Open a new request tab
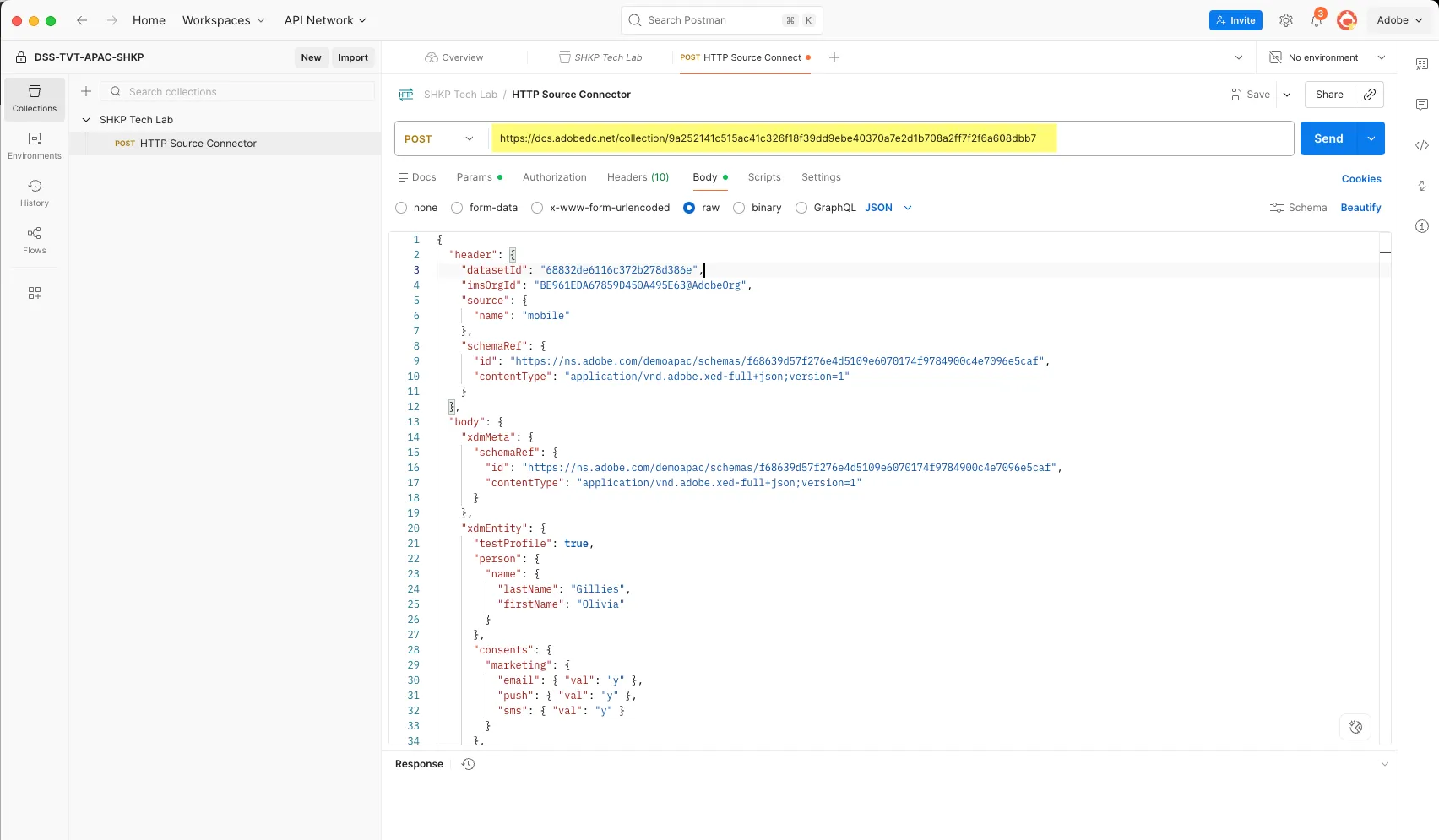1439x840 pixels. click(834, 57)
